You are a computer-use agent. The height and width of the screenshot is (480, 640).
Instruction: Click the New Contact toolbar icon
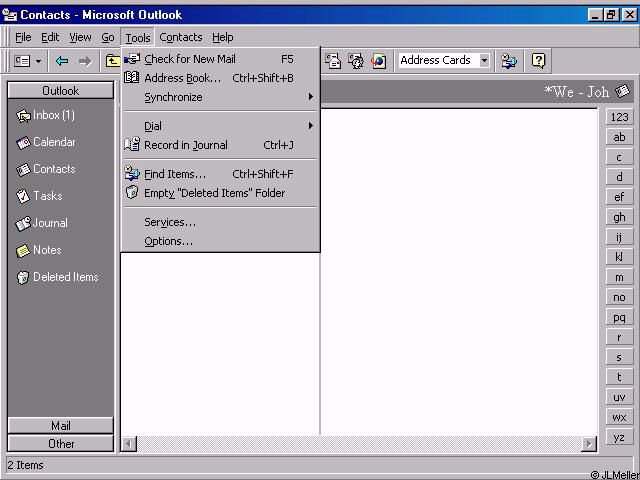pyautogui.click(x=22, y=61)
